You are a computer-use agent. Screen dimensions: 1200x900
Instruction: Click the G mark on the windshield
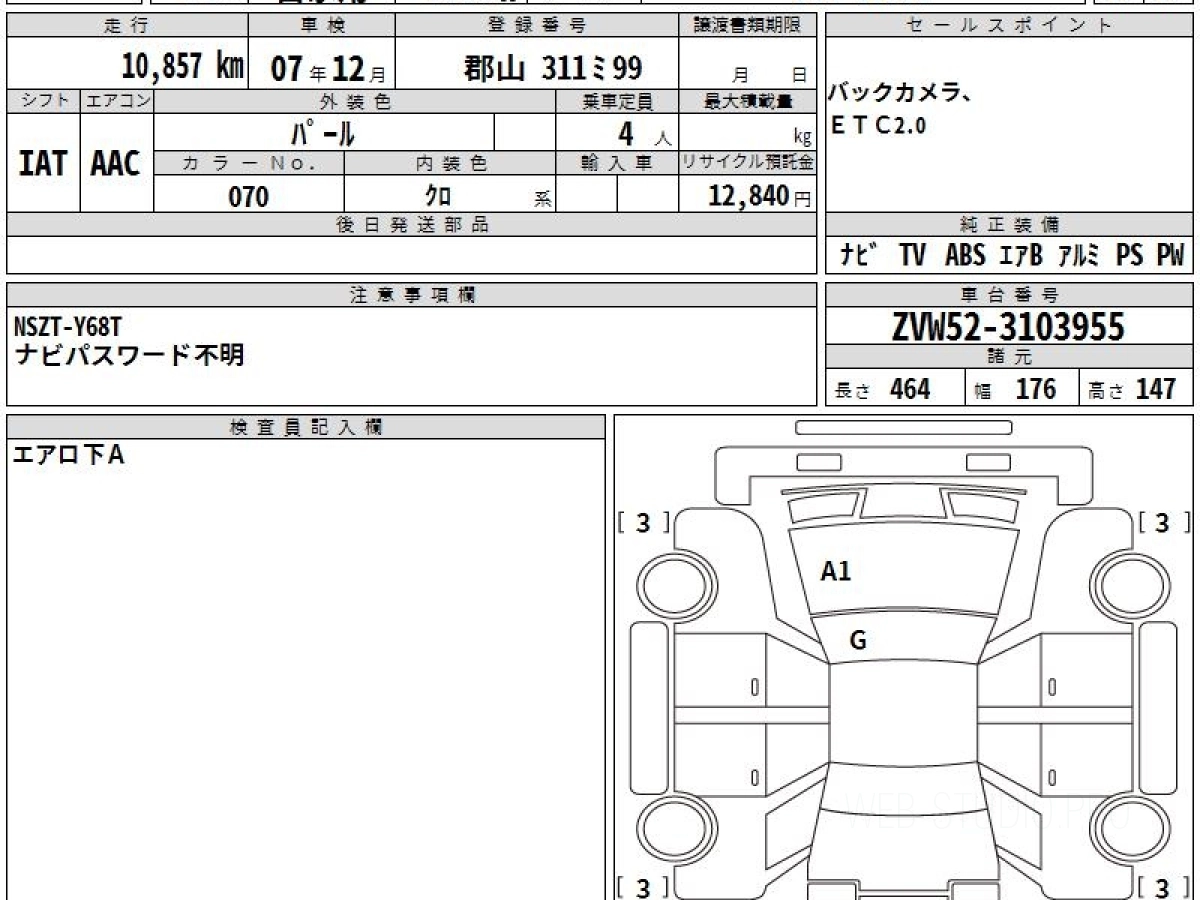pyautogui.click(x=858, y=641)
